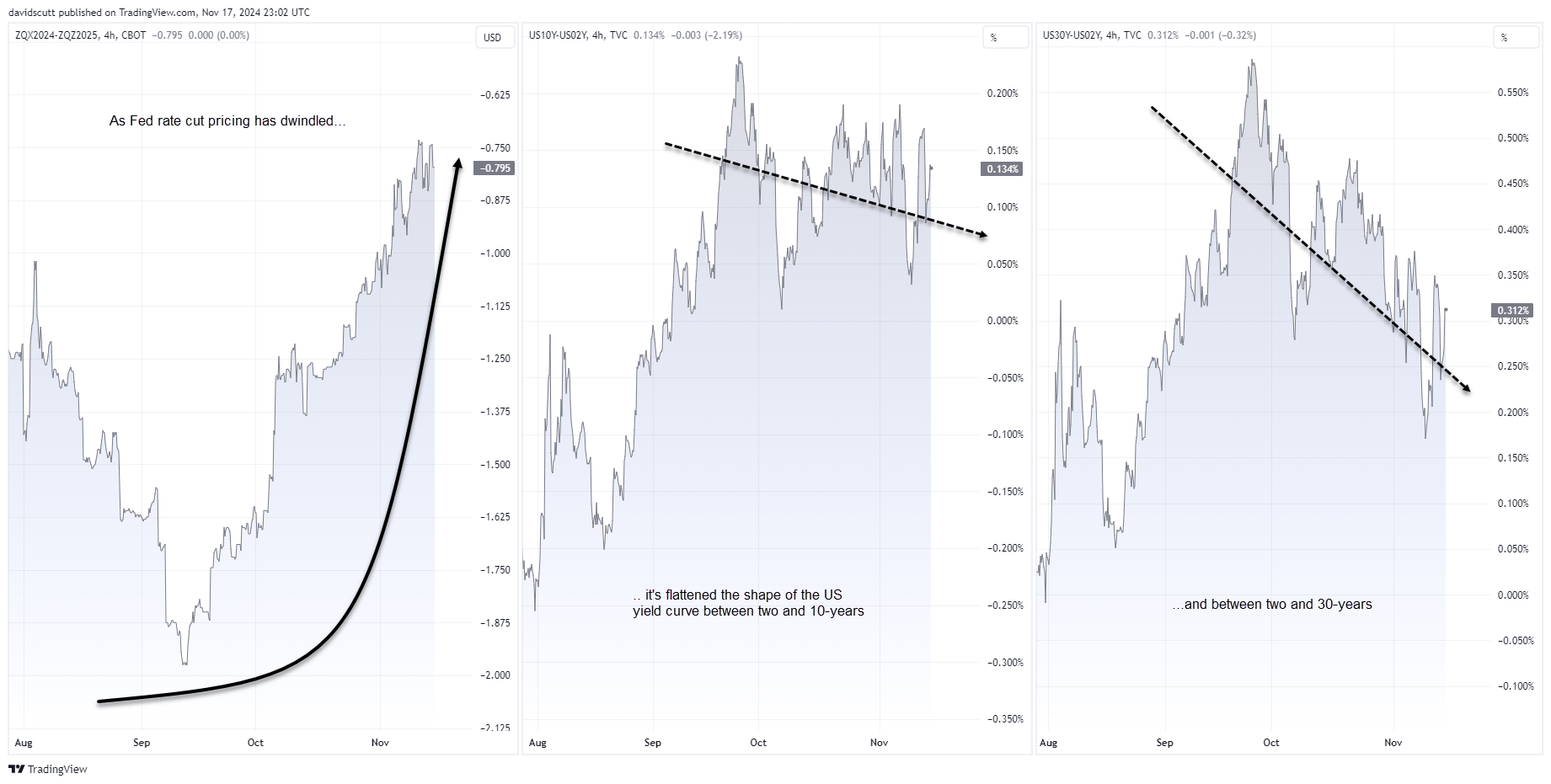Click the '…and between two and 30-years' note
Image resolution: width=1551 pixels, height=784 pixels.
tap(1272, 605)
